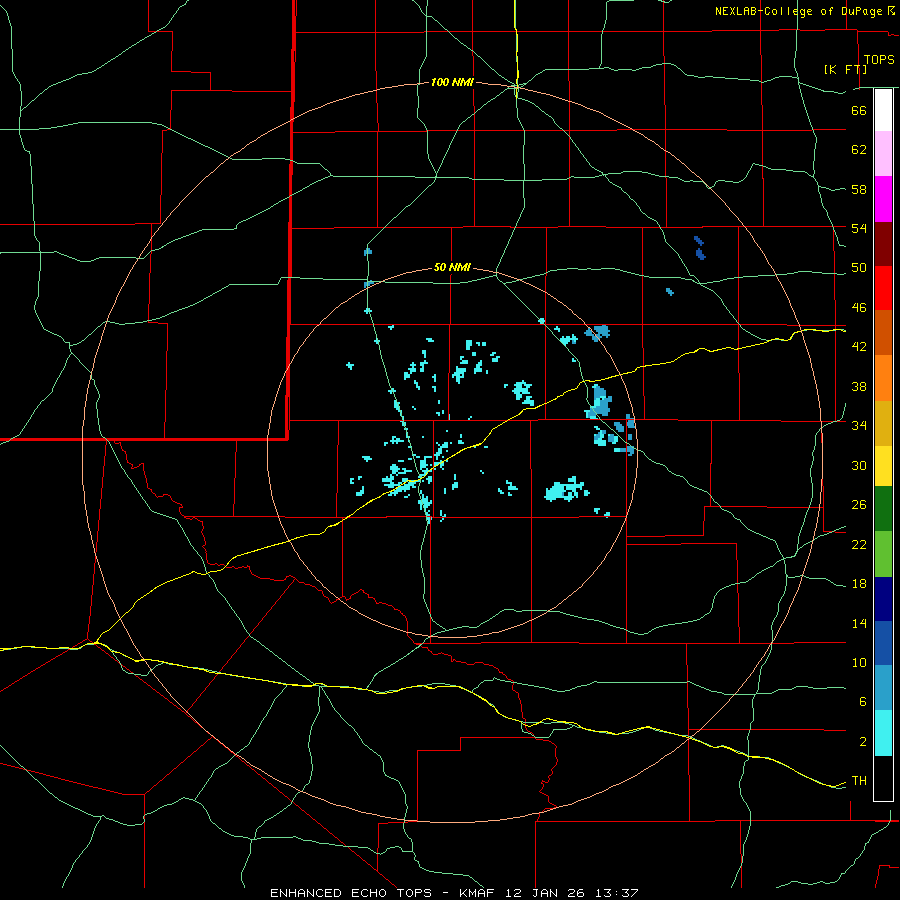Image resolution: width=900 pixels, height=900 pixels.
Task: Click the "14" scale value
Action: pyautogui.click(x=859, y=623)
